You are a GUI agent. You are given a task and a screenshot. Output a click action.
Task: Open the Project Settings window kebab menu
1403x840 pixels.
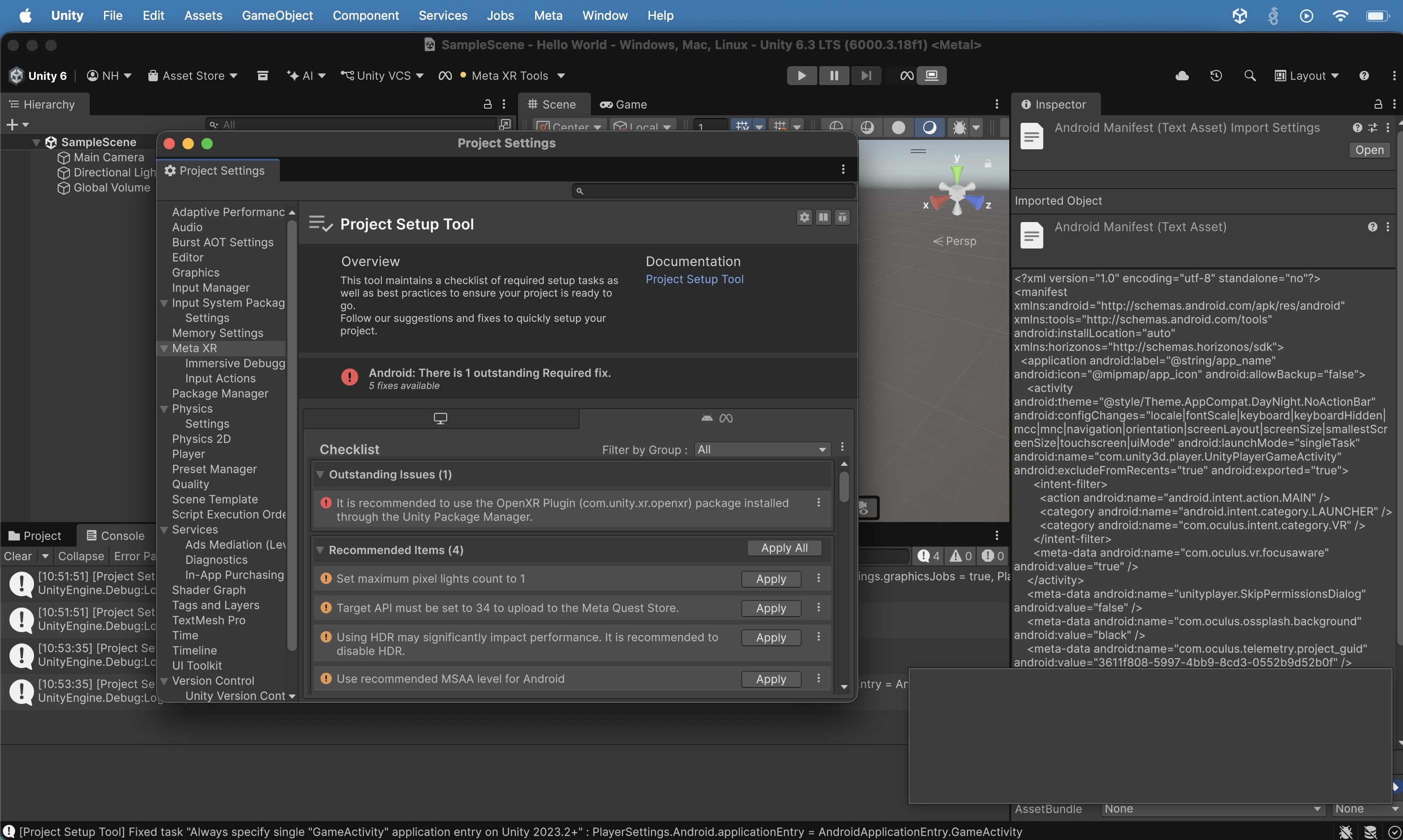[x=843, y=169]
